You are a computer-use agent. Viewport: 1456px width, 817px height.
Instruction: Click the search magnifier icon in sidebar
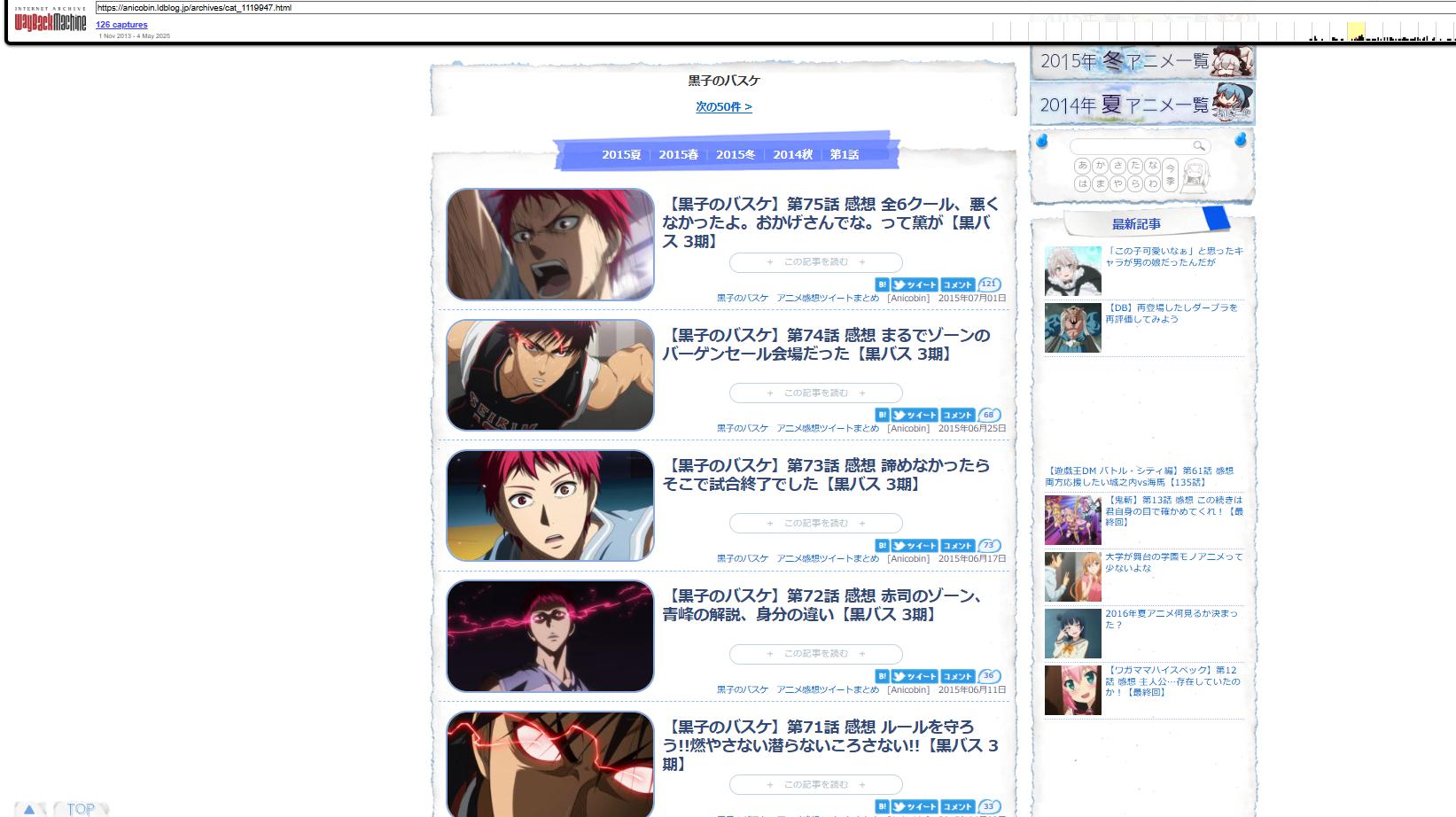tap(1199, 146)
